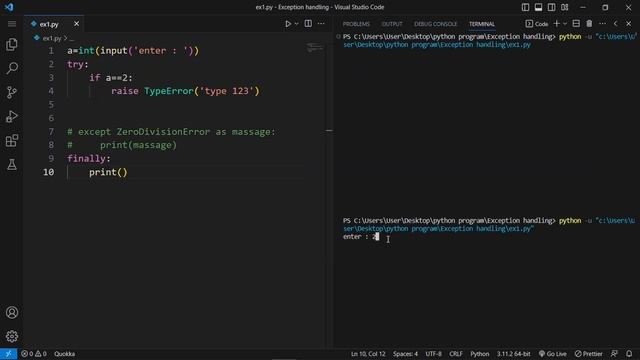The image size is (640, 360).
Task: Click the VS Code logo icon
Action: coord(9,7)
